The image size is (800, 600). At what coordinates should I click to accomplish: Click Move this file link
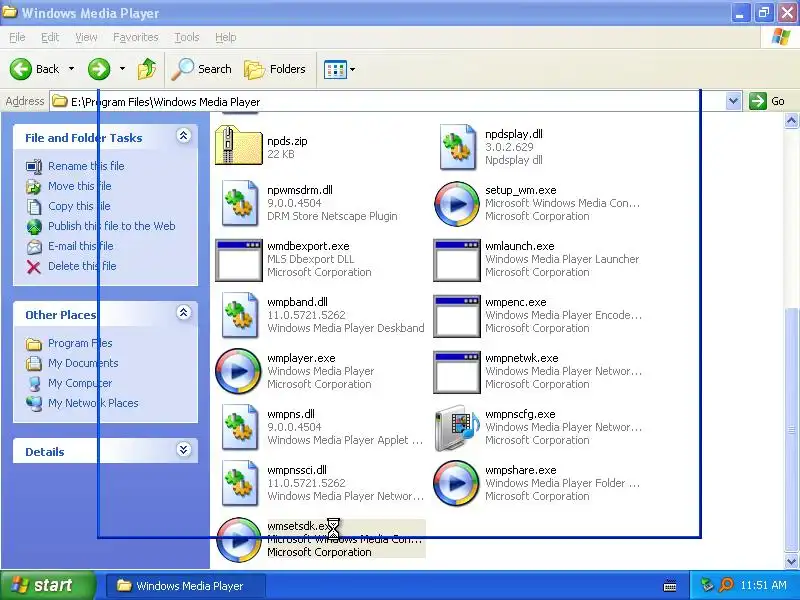click(79, 186)
